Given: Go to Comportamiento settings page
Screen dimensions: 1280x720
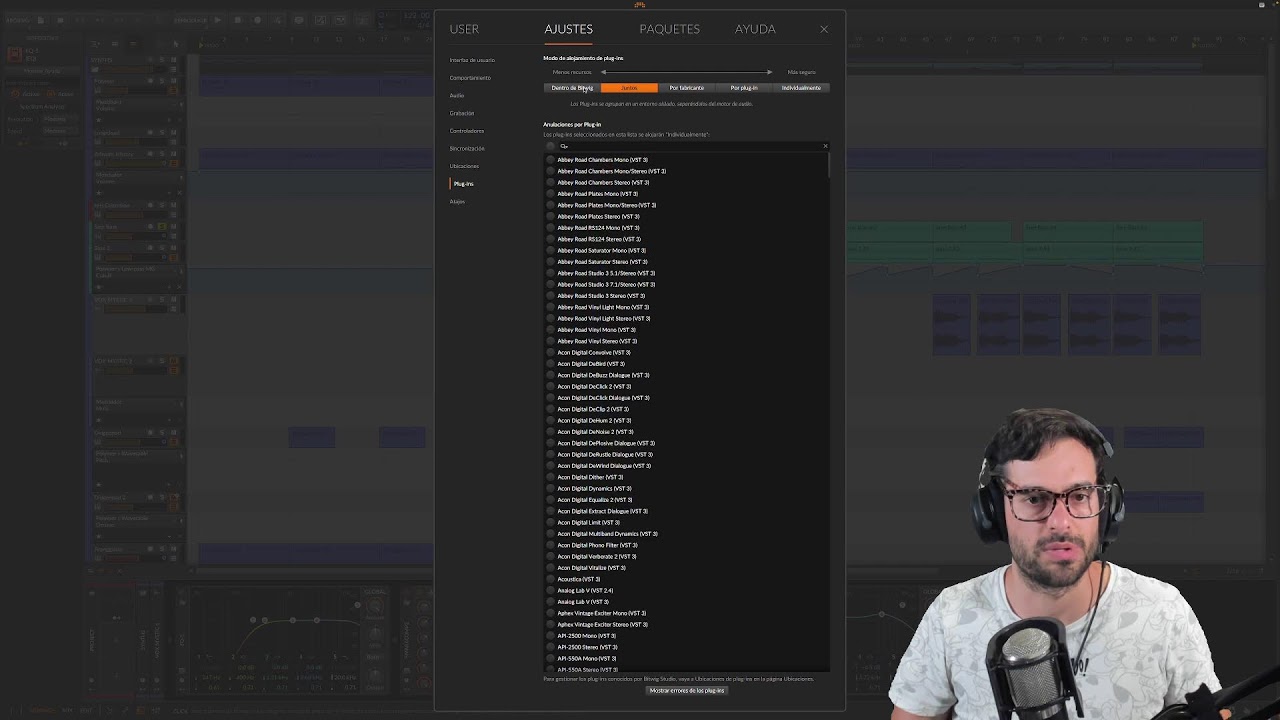Looking at the screenshot, I should pyautogui.click(x=470, y=78).
